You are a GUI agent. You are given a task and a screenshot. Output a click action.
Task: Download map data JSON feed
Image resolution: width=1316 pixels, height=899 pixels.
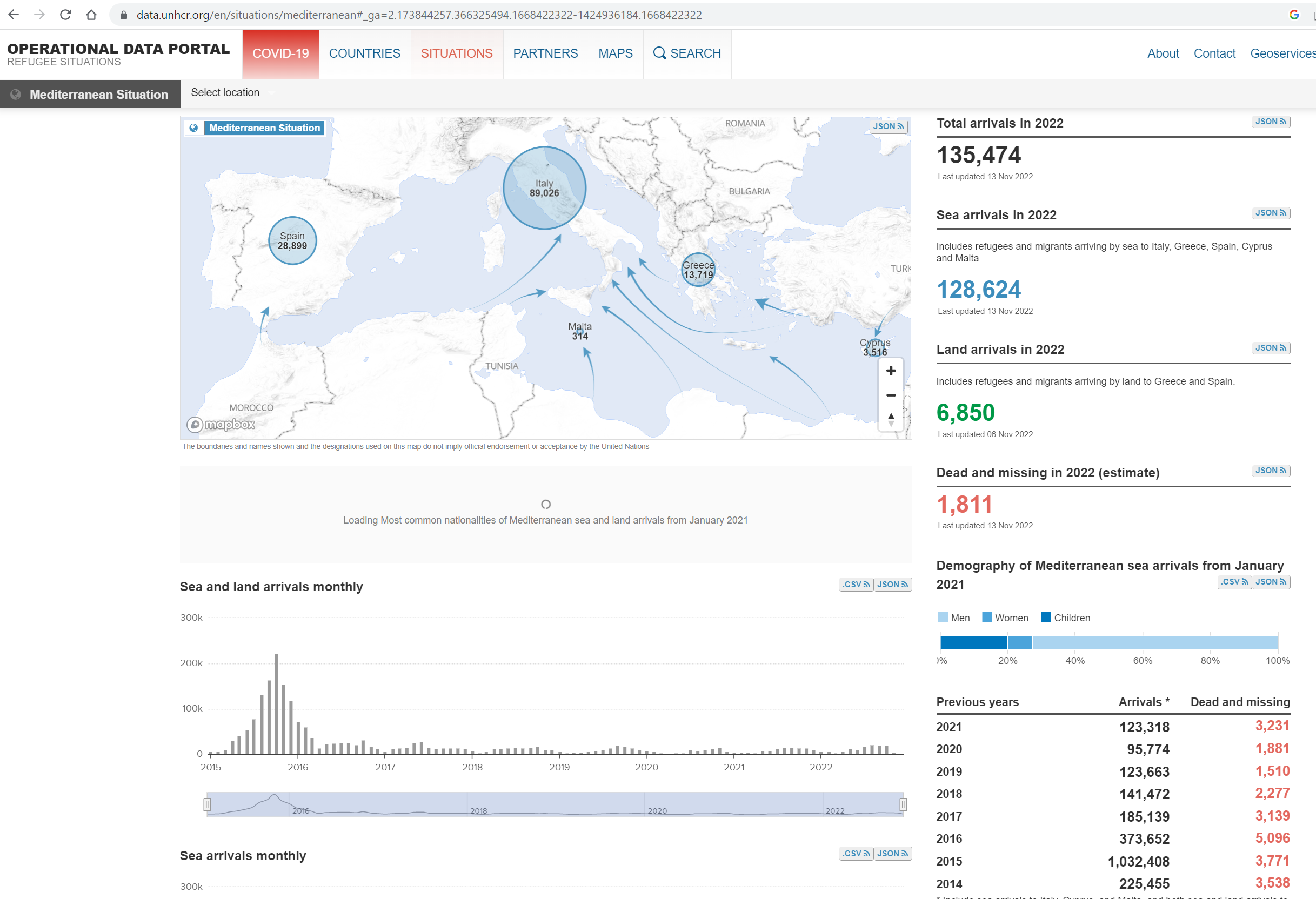point(889,126)
